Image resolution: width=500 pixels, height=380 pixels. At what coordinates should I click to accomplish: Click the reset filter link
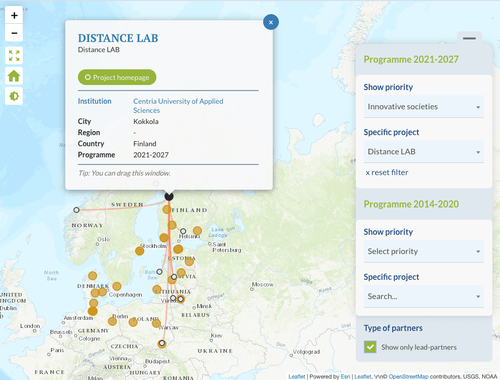(x=387, y=172)
